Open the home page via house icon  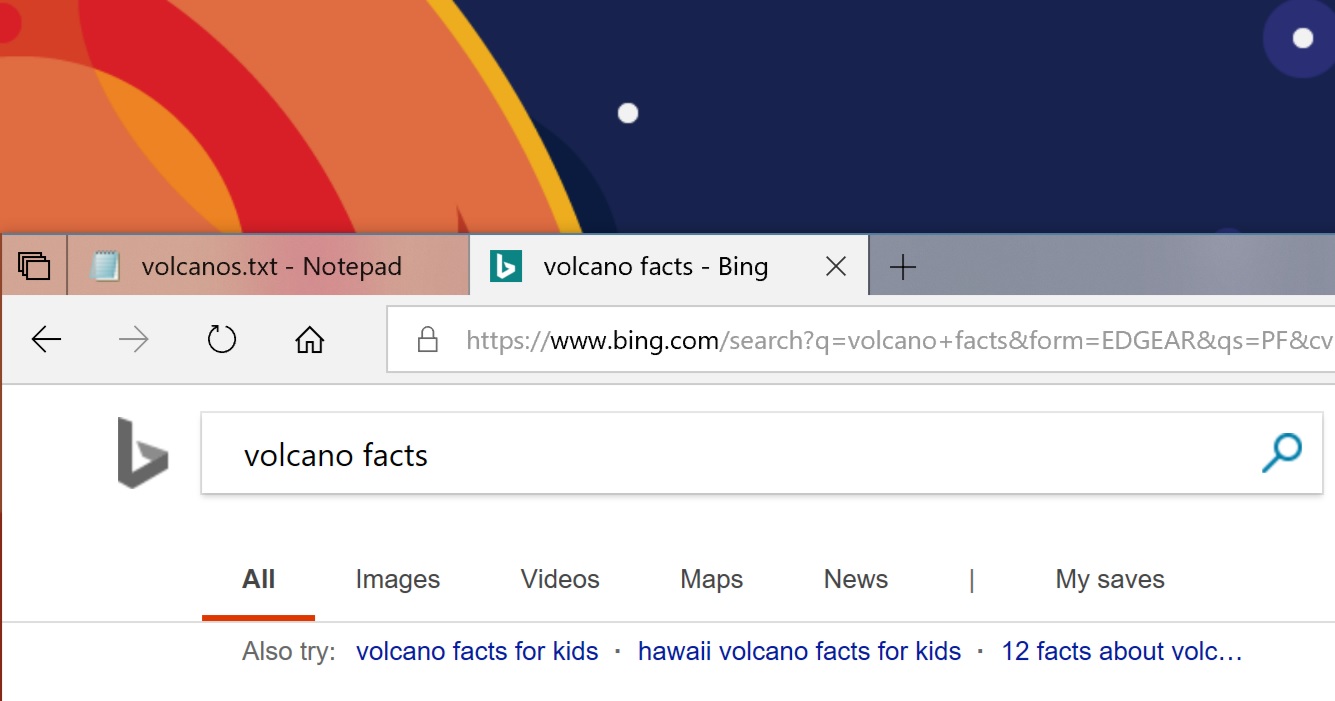coord(310,340)
